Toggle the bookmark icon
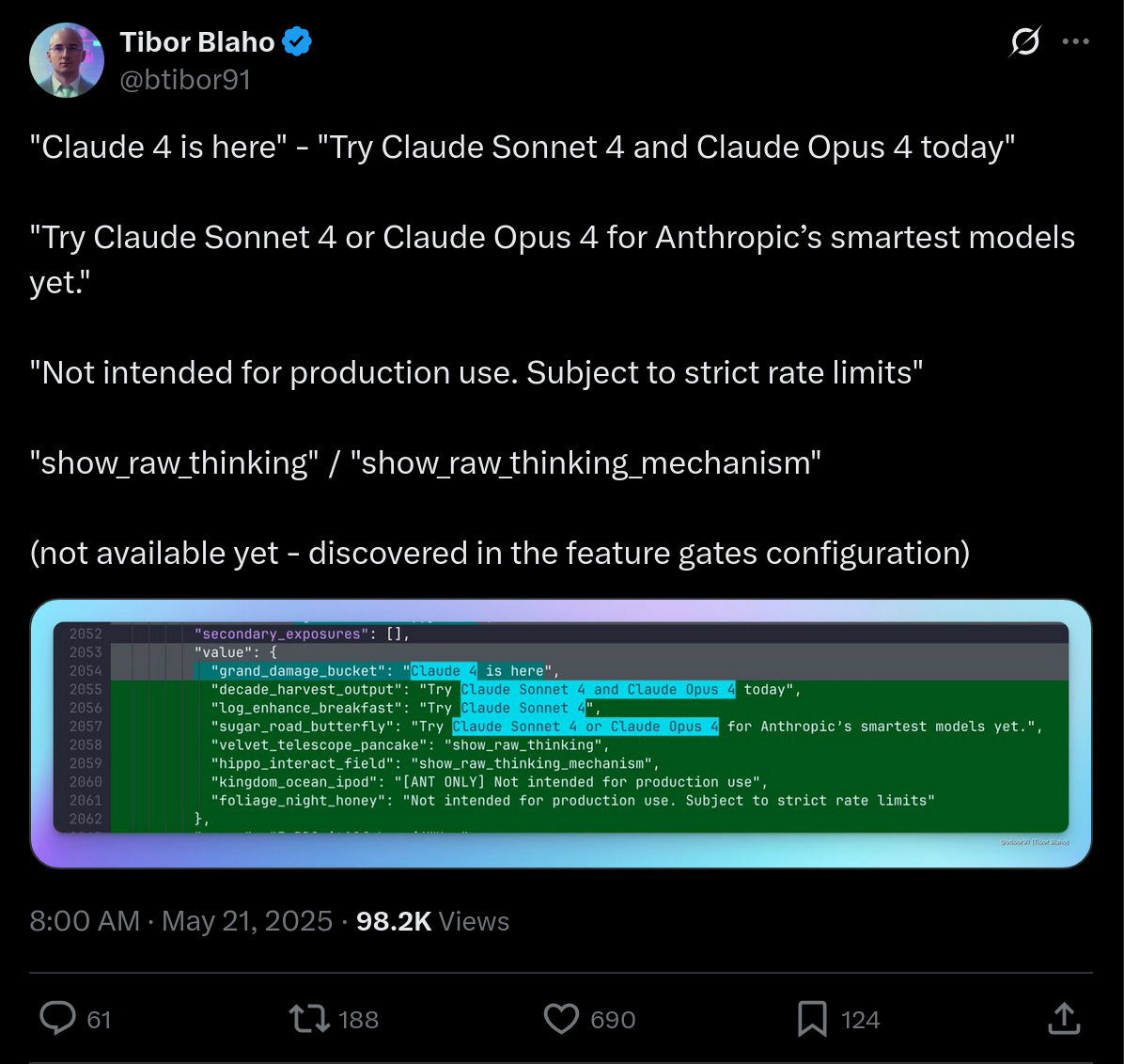 [x=812, y=1019]
